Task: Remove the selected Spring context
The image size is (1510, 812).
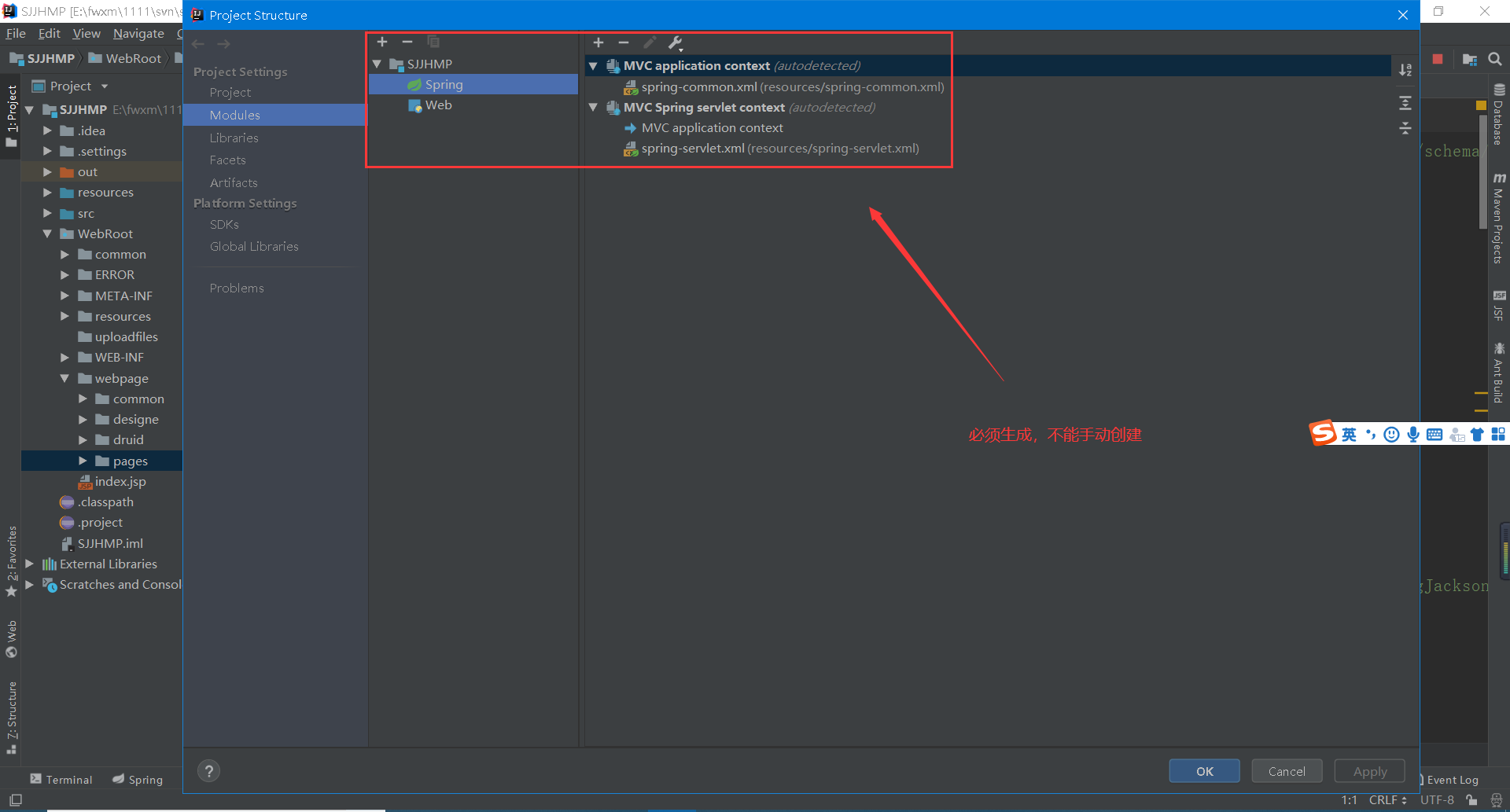Action: [x=624, y=42]
